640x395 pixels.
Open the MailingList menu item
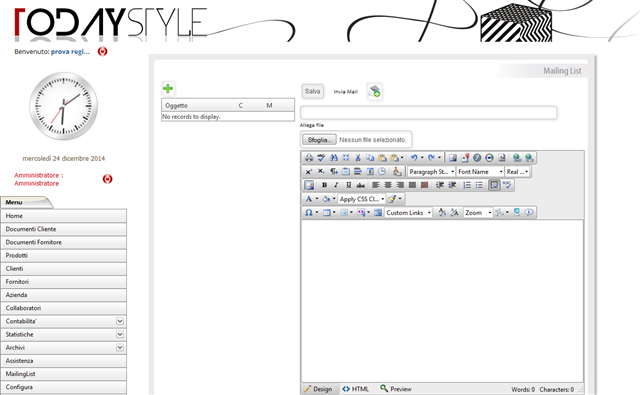[x=64, y=374]
